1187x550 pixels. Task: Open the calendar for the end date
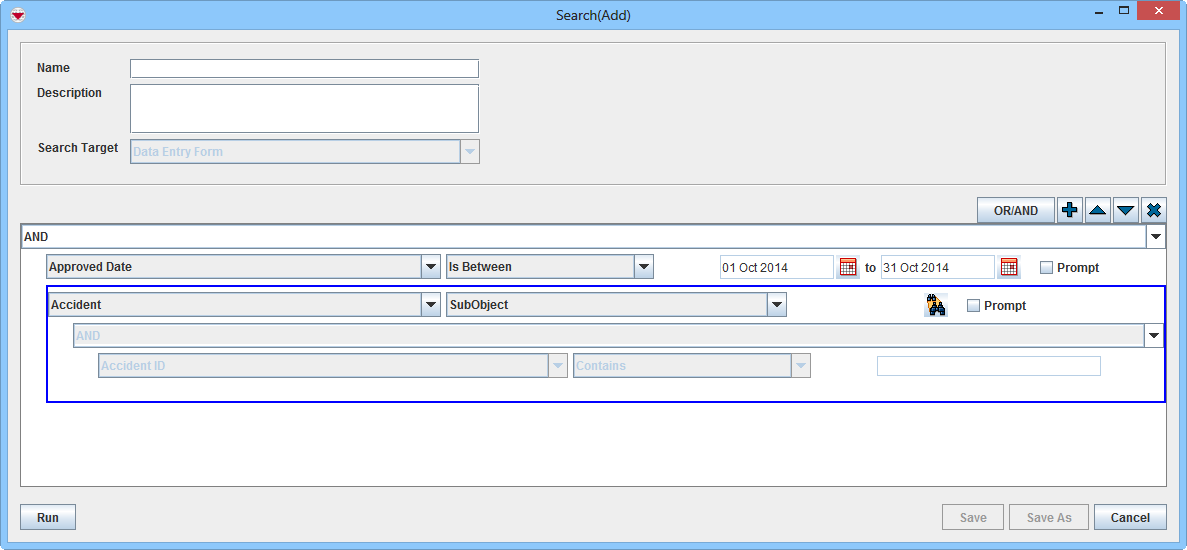coord(1009,267)
